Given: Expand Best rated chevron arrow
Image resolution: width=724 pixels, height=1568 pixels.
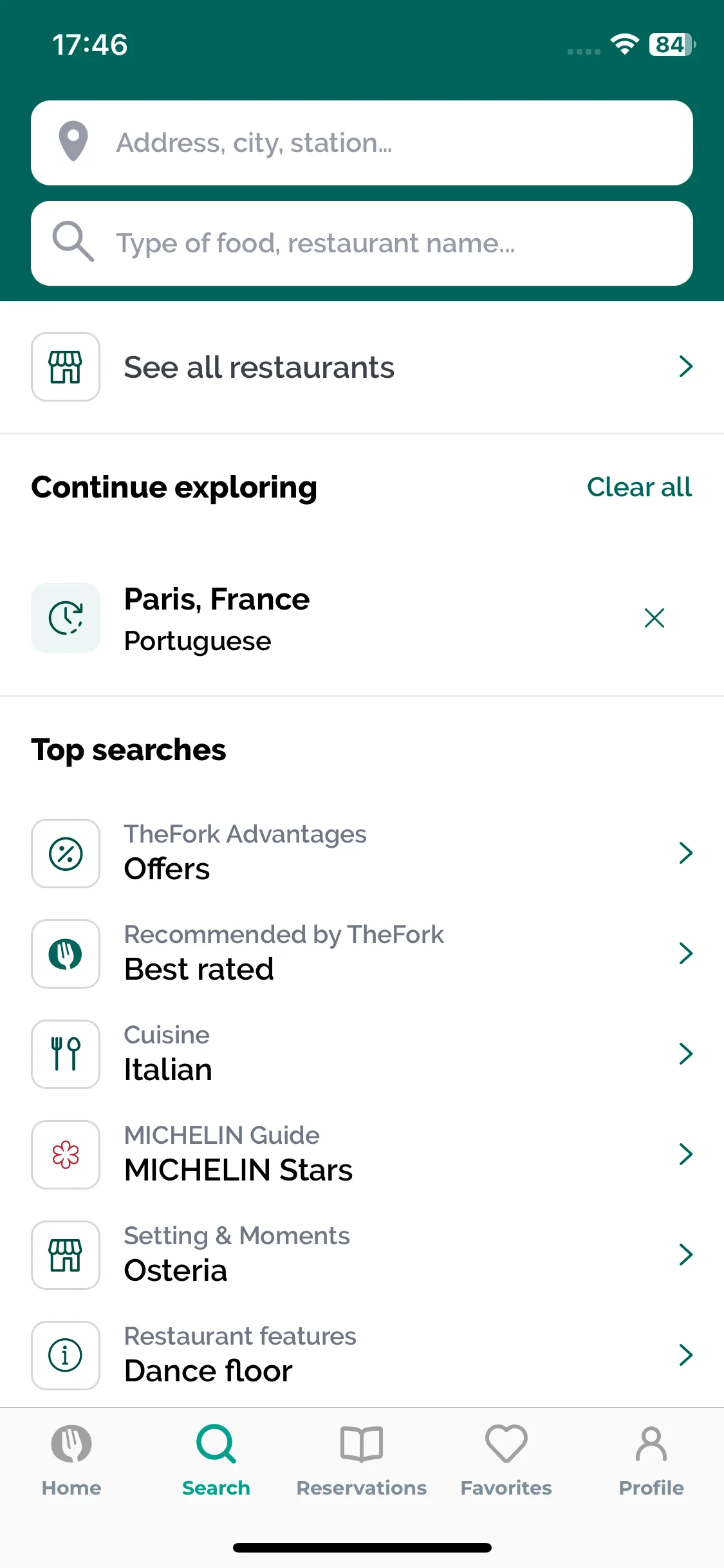Looking at the screenshot, I should point(686,953).
